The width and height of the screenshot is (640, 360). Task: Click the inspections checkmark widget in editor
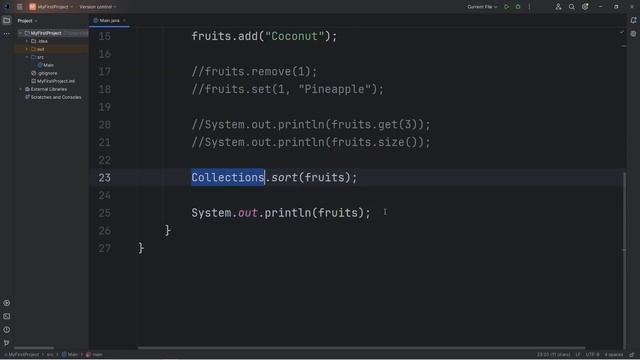[x=621, y=32]
